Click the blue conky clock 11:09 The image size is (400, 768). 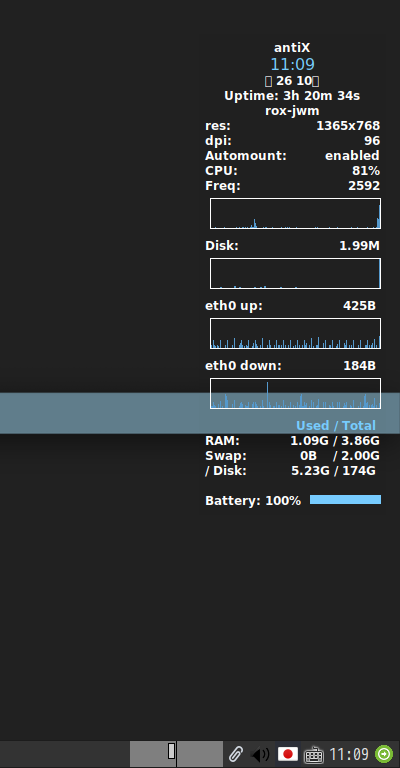pyautogui.click(x=292, y=64)
